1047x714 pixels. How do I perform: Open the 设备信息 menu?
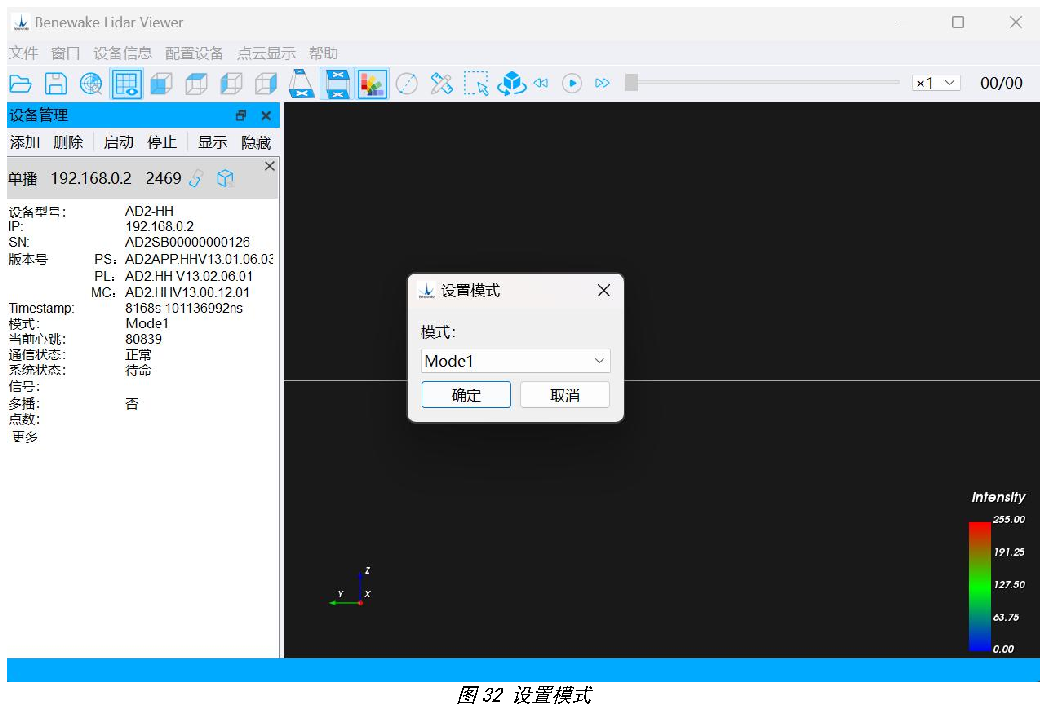[122, 53]
